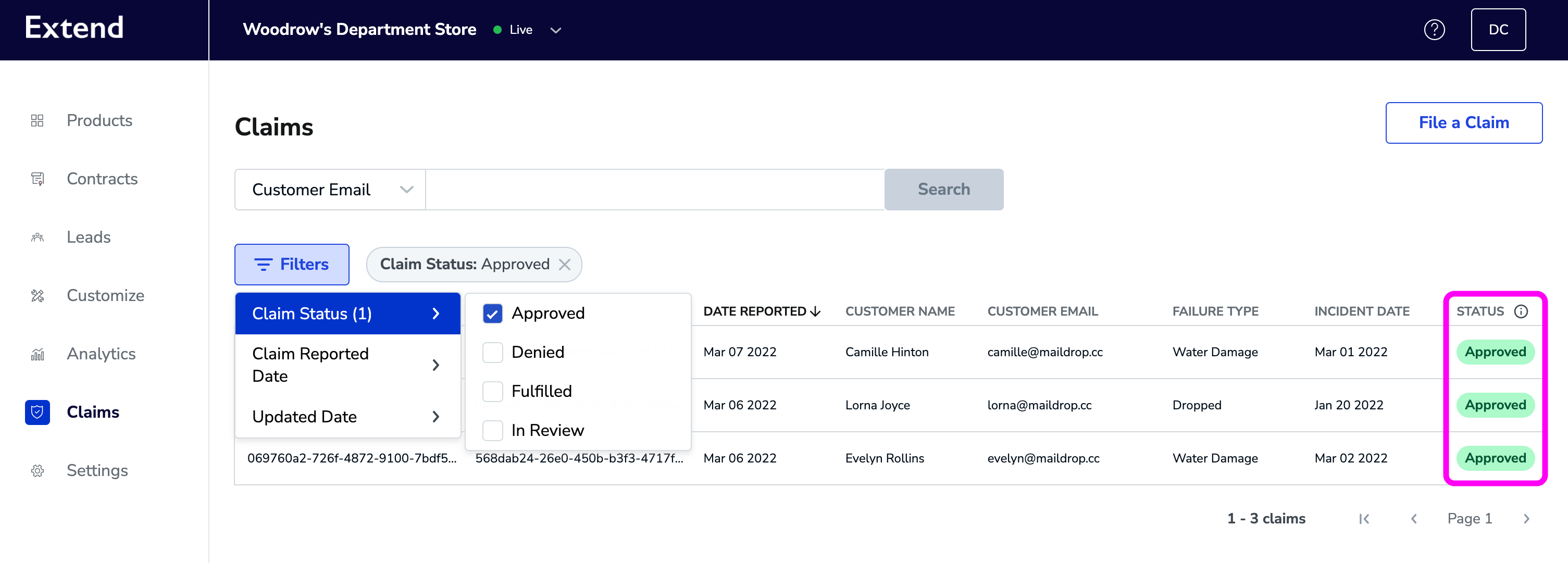Click email evelyn@maildrop.cc
The height and width of the screenshot is (563, 1568).
tap(1043, 458)
